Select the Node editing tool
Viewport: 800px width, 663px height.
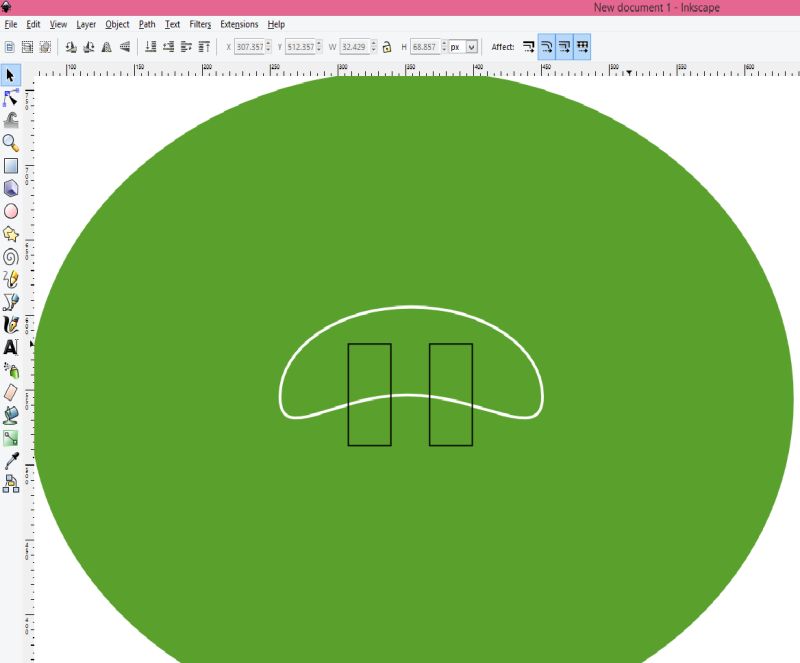(x=13, y=99)
